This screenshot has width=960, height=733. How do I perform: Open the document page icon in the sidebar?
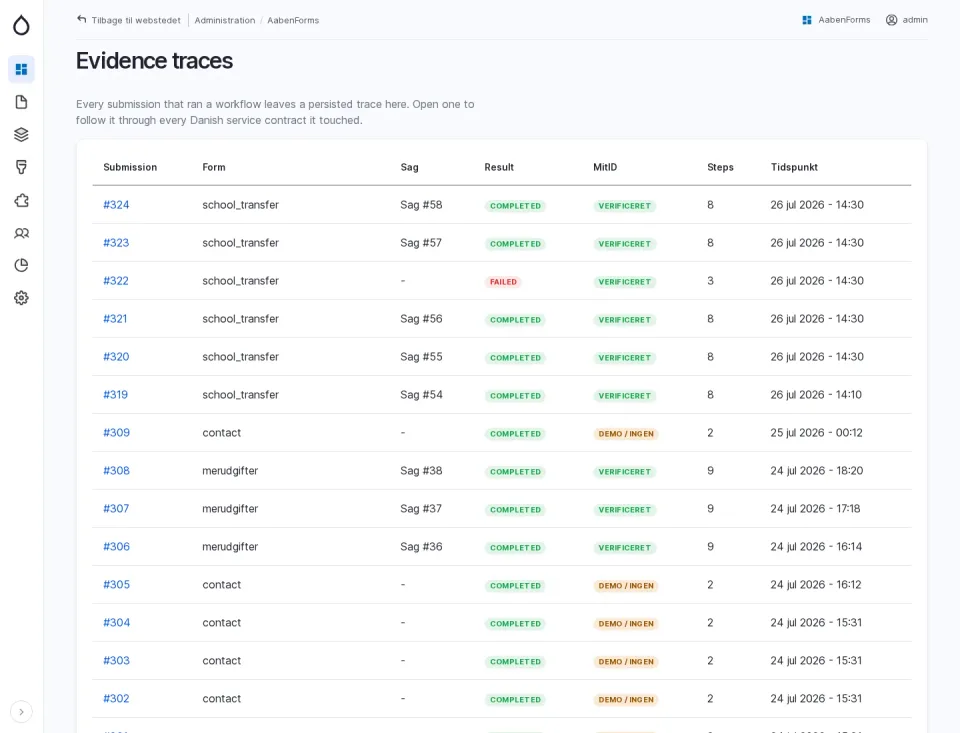tap(21, 102)
